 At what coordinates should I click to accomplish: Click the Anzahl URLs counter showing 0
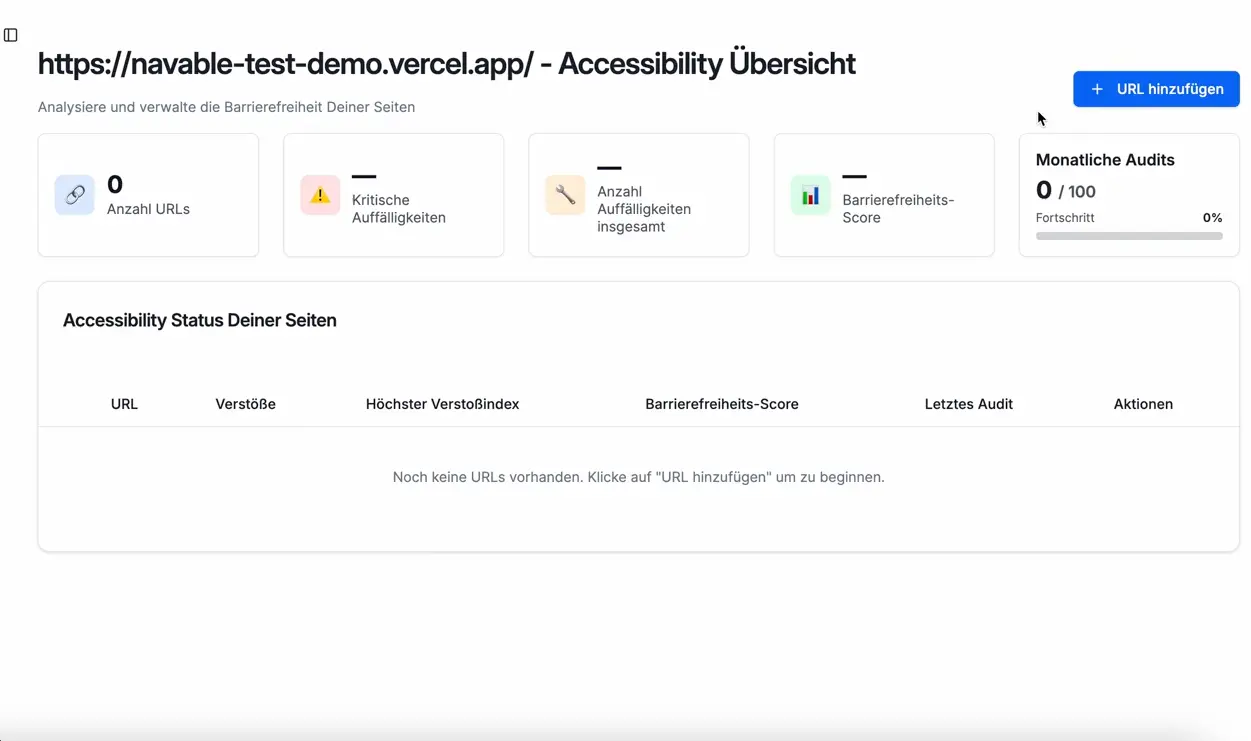114,184
